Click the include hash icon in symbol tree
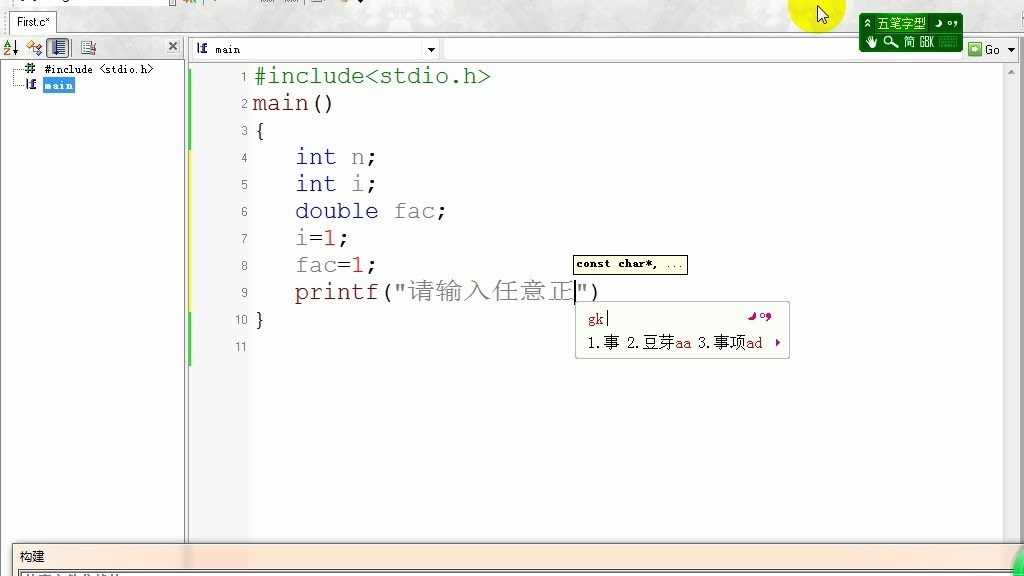 coord(31,68)
